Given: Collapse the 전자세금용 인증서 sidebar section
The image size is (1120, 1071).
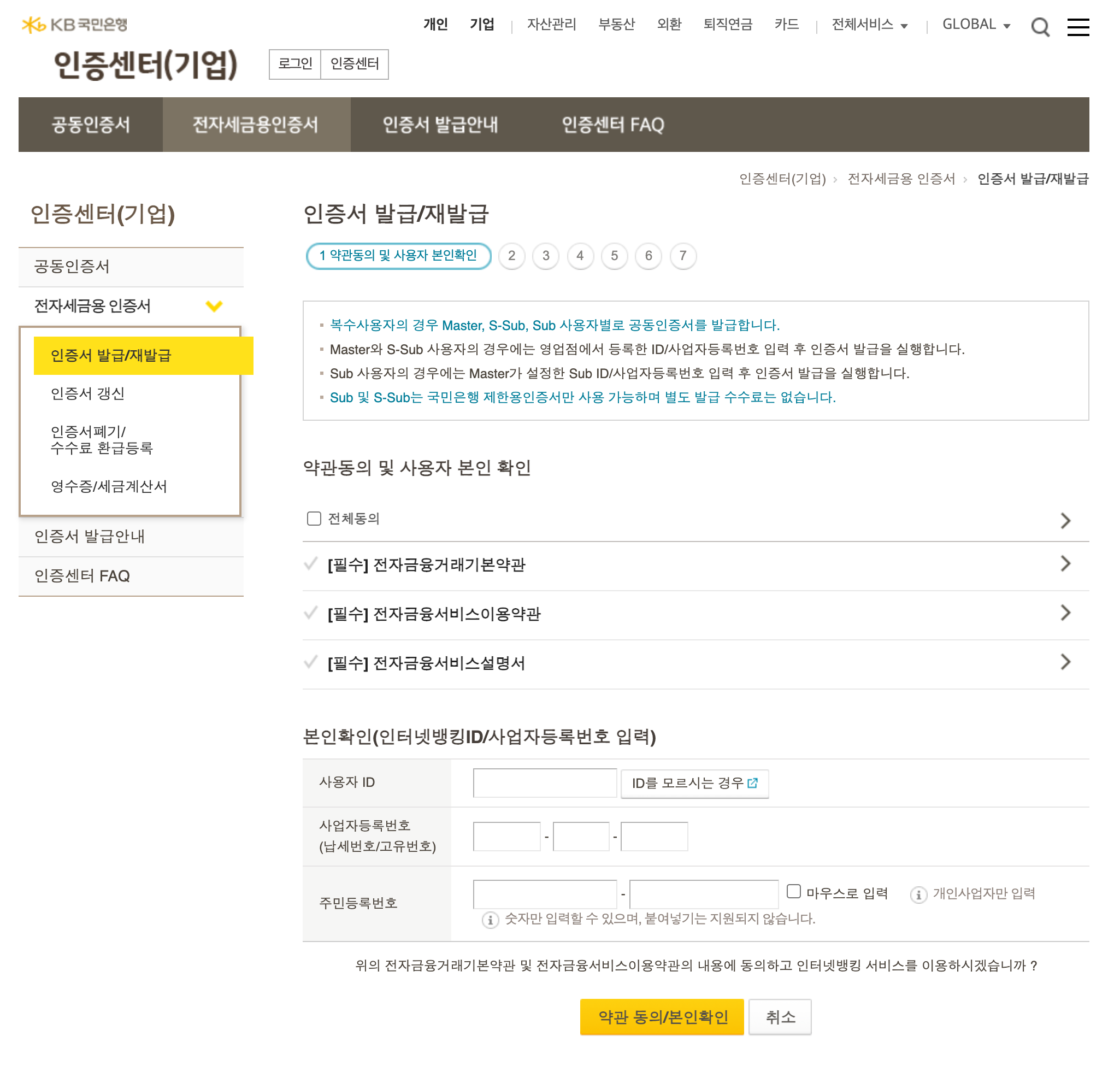Looking at the screenshot, I should (x=214, y=306).
